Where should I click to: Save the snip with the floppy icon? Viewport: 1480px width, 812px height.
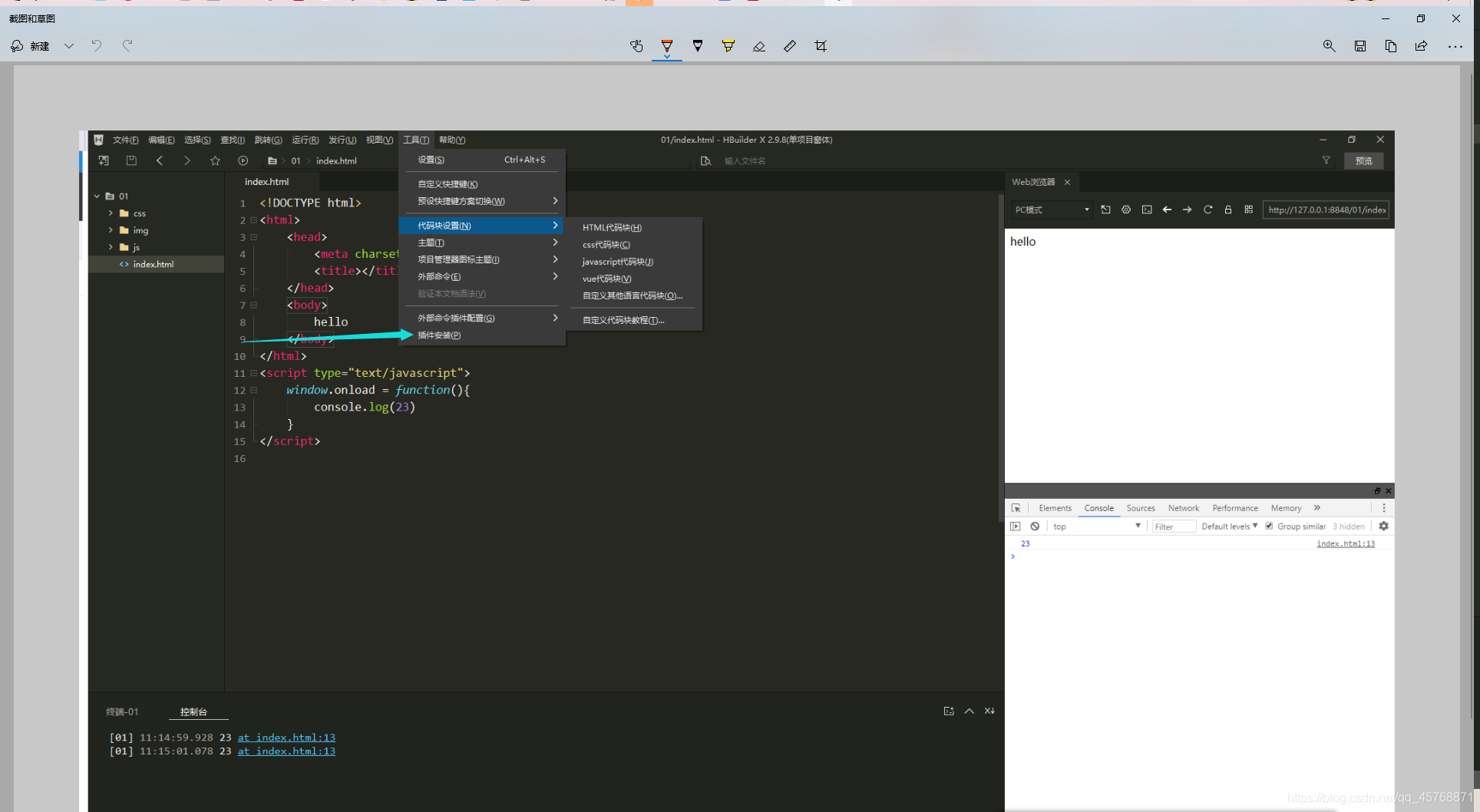tap(1360, 46)
